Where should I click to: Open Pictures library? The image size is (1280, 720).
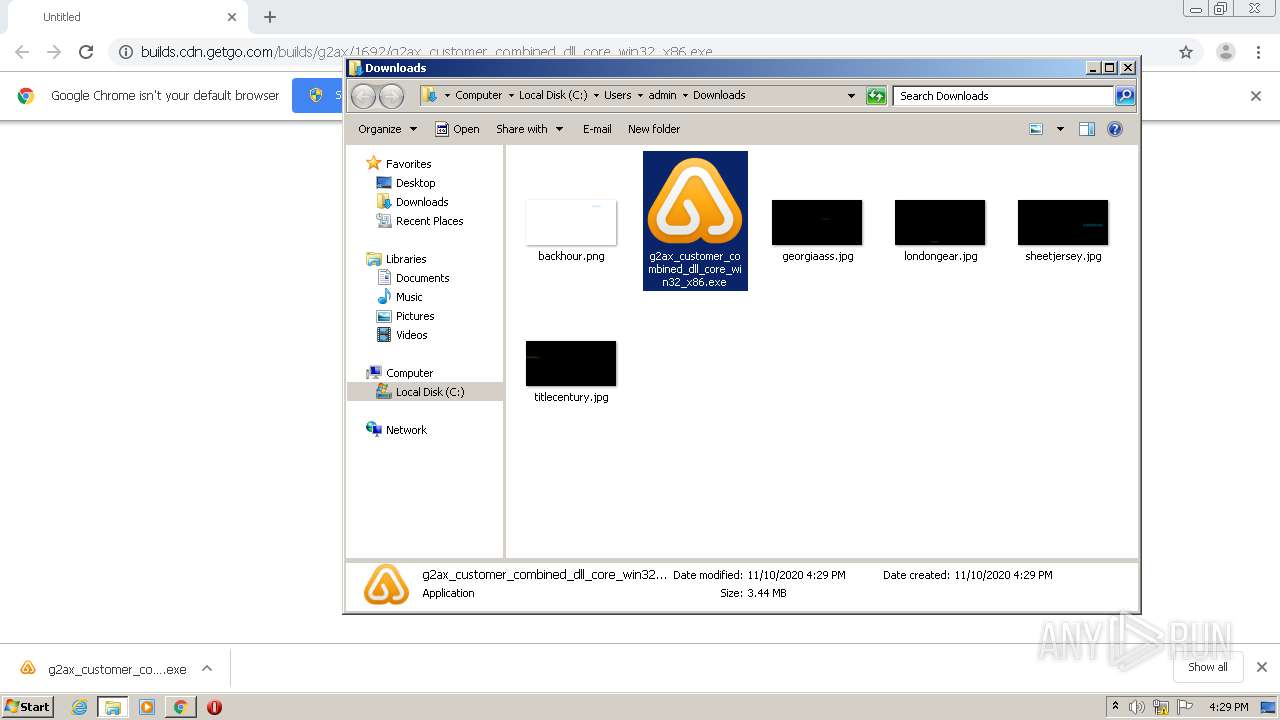405,316
